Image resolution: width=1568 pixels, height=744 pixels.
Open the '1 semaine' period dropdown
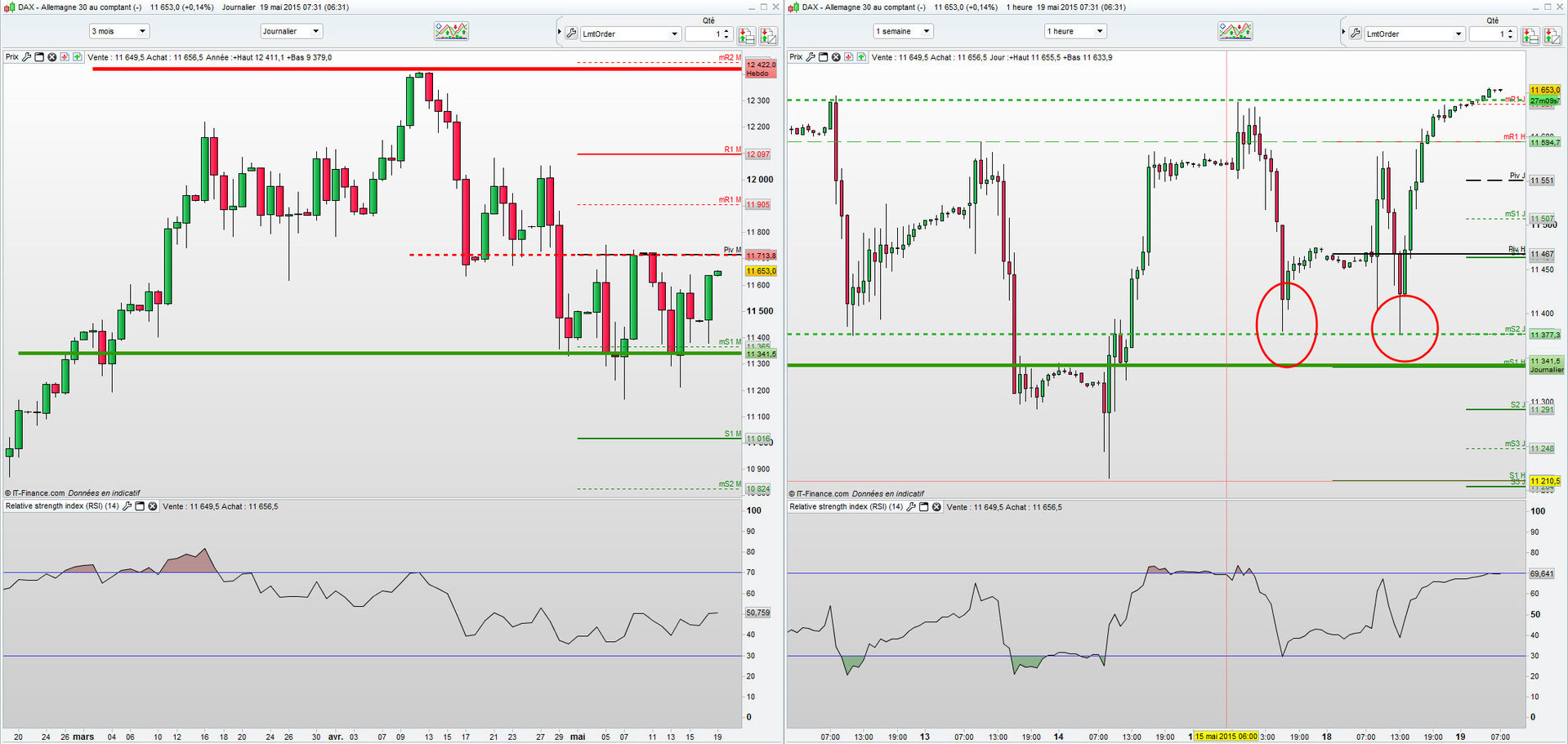tap(903, 31)
